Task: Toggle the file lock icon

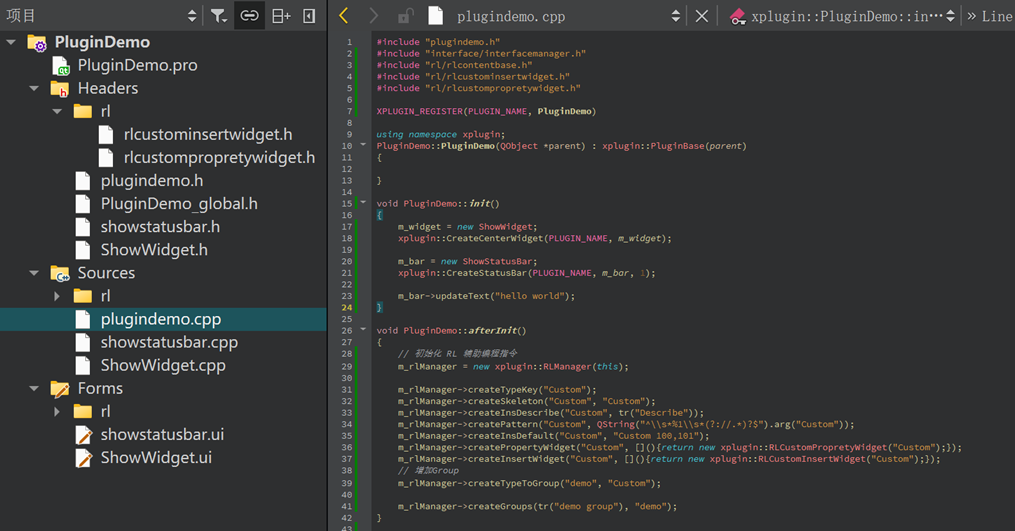Action: [405, 16]
